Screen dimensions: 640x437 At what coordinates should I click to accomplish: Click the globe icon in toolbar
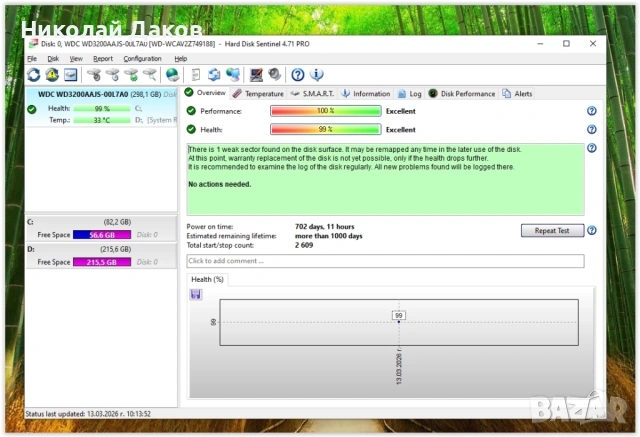172,75
